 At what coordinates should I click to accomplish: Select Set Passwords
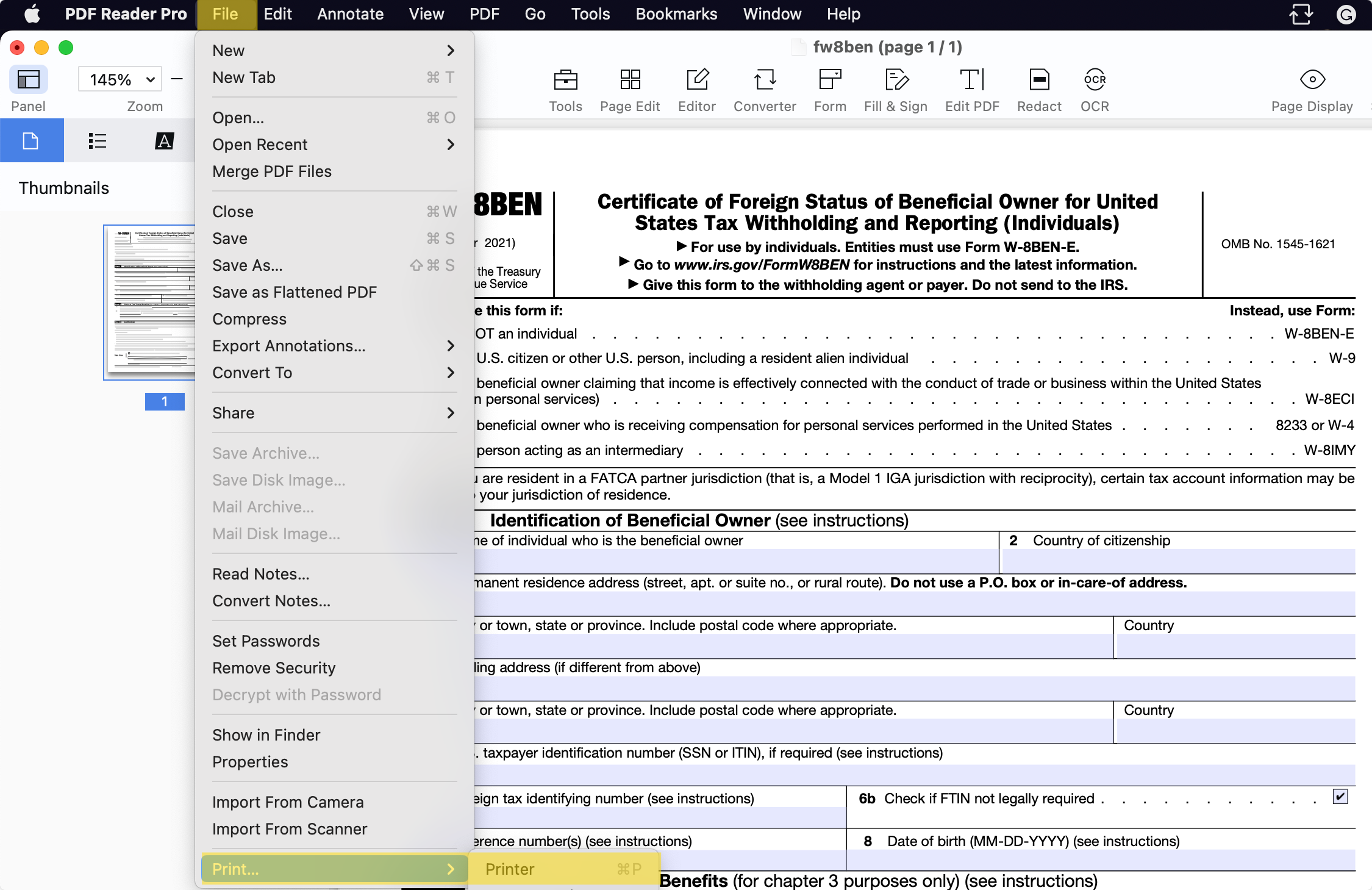334,641
